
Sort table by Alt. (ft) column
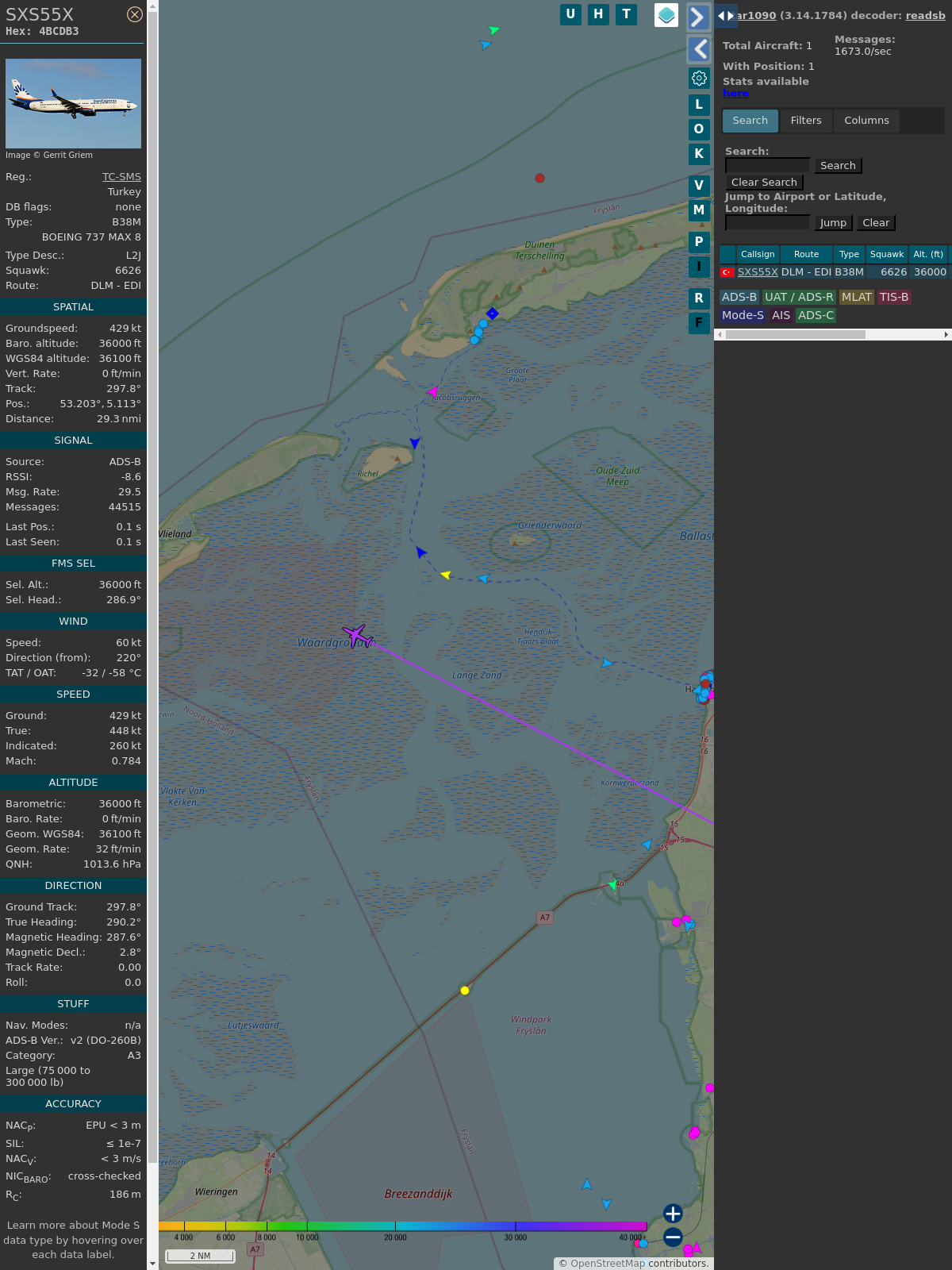click(927, 255)
